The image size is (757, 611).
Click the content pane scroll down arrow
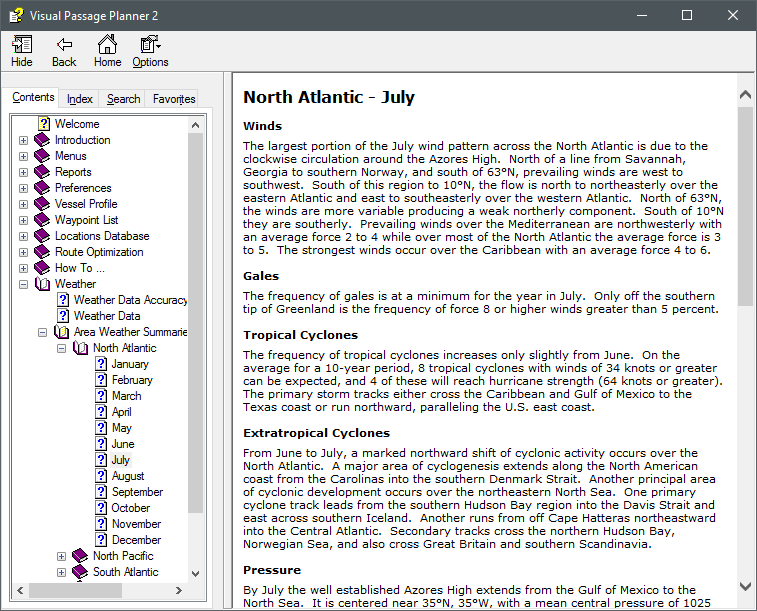(x=745, y=586)
